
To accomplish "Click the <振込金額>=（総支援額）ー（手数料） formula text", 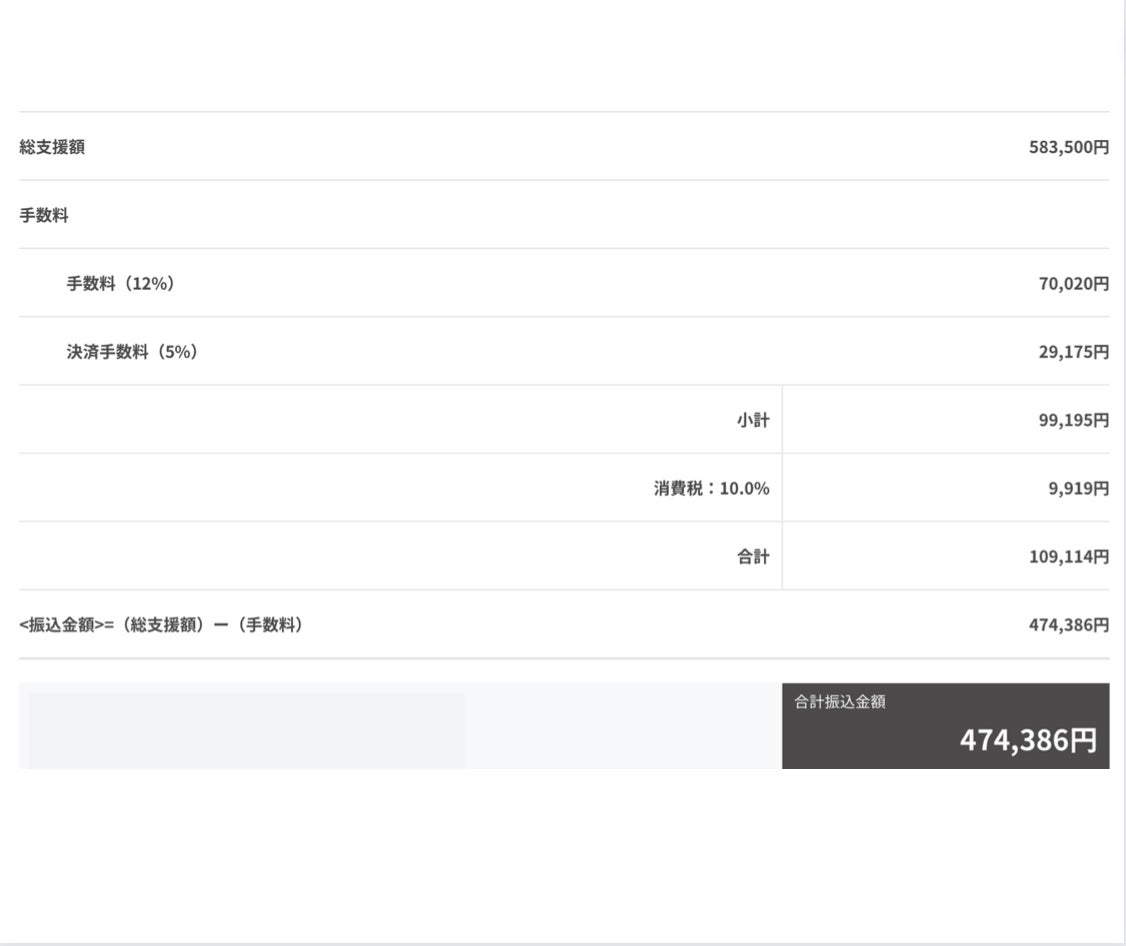I will (161, 626).
